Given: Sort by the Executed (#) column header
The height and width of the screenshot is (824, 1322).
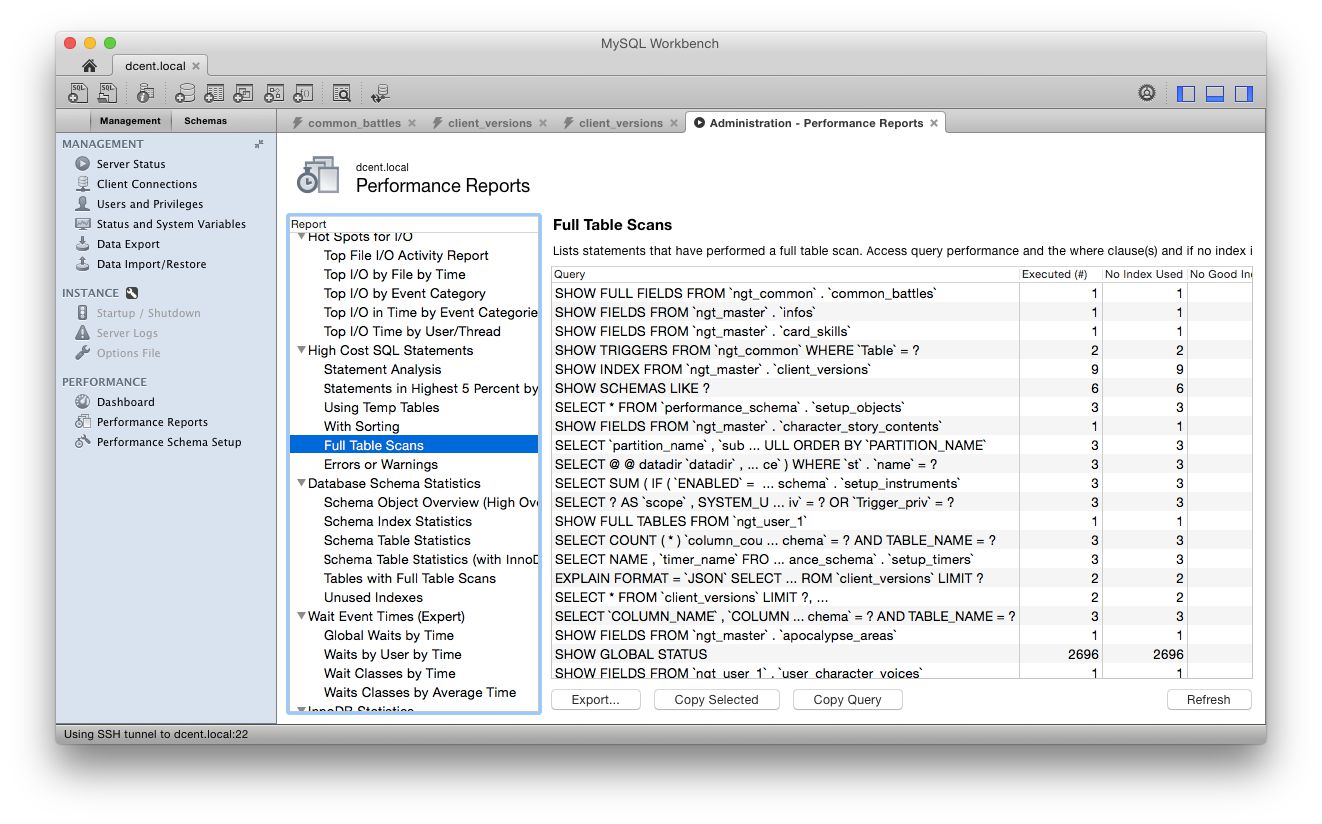Looking at the screenshot, I should 1060,274.
